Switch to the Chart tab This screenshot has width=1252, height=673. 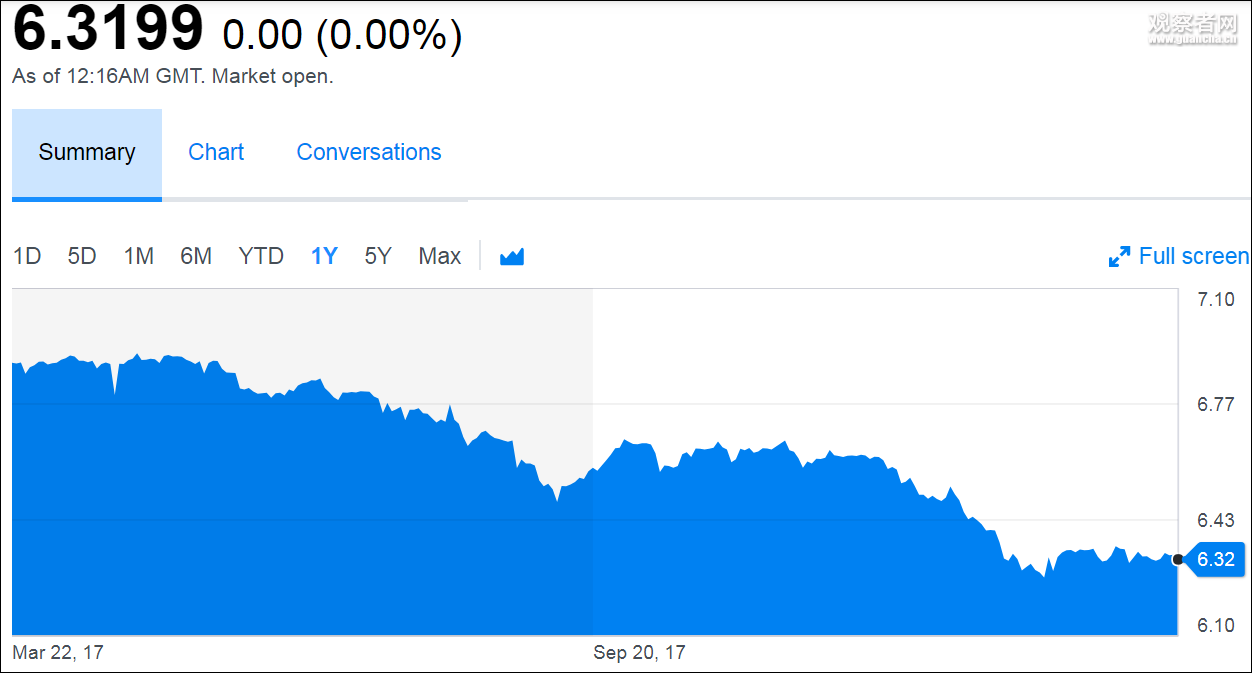tap(216, 153)
